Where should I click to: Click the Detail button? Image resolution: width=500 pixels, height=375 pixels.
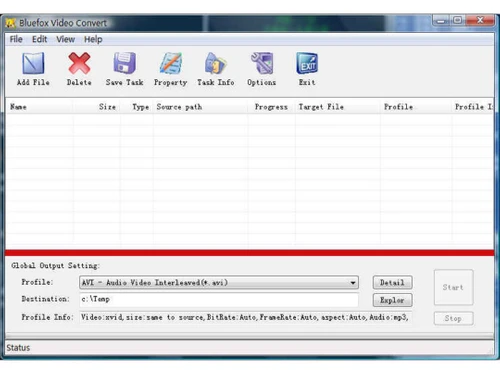[392, 283]
